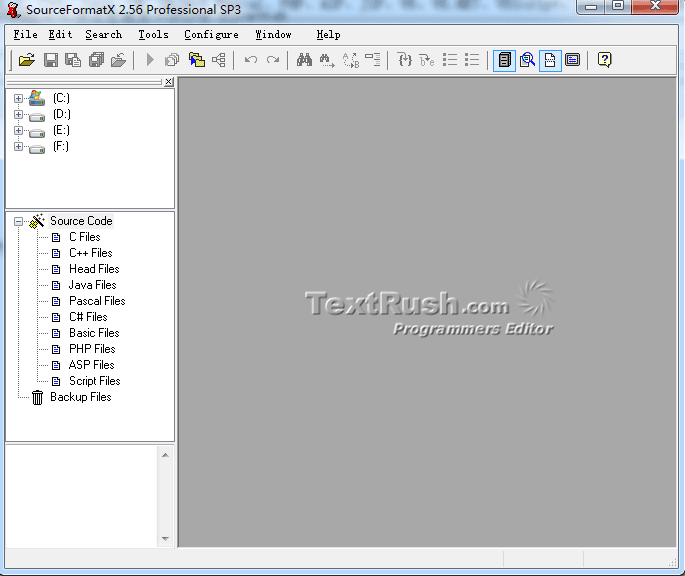Expand the (E:) drive node
The image size is (685, 576).
coord(18,130)
